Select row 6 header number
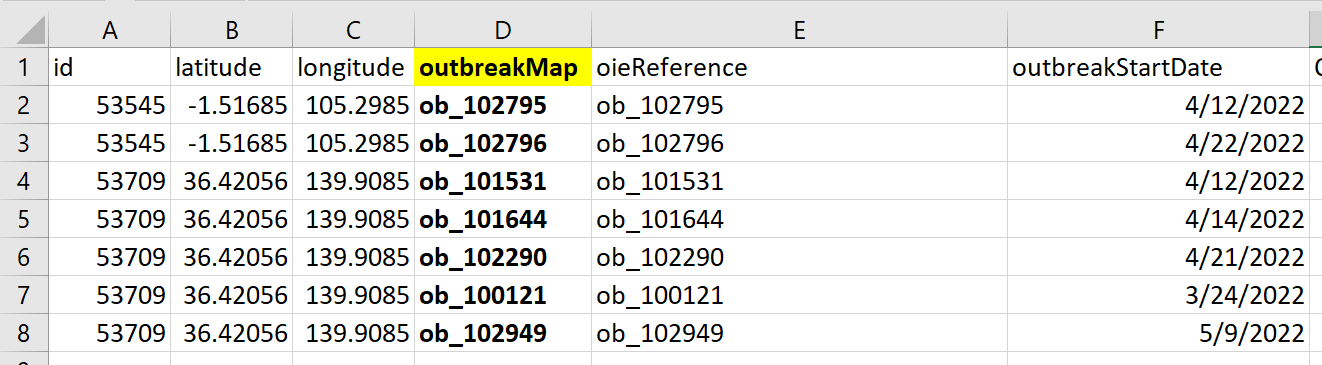Viewport: 1322px width, 365px height. coord(24,257)
